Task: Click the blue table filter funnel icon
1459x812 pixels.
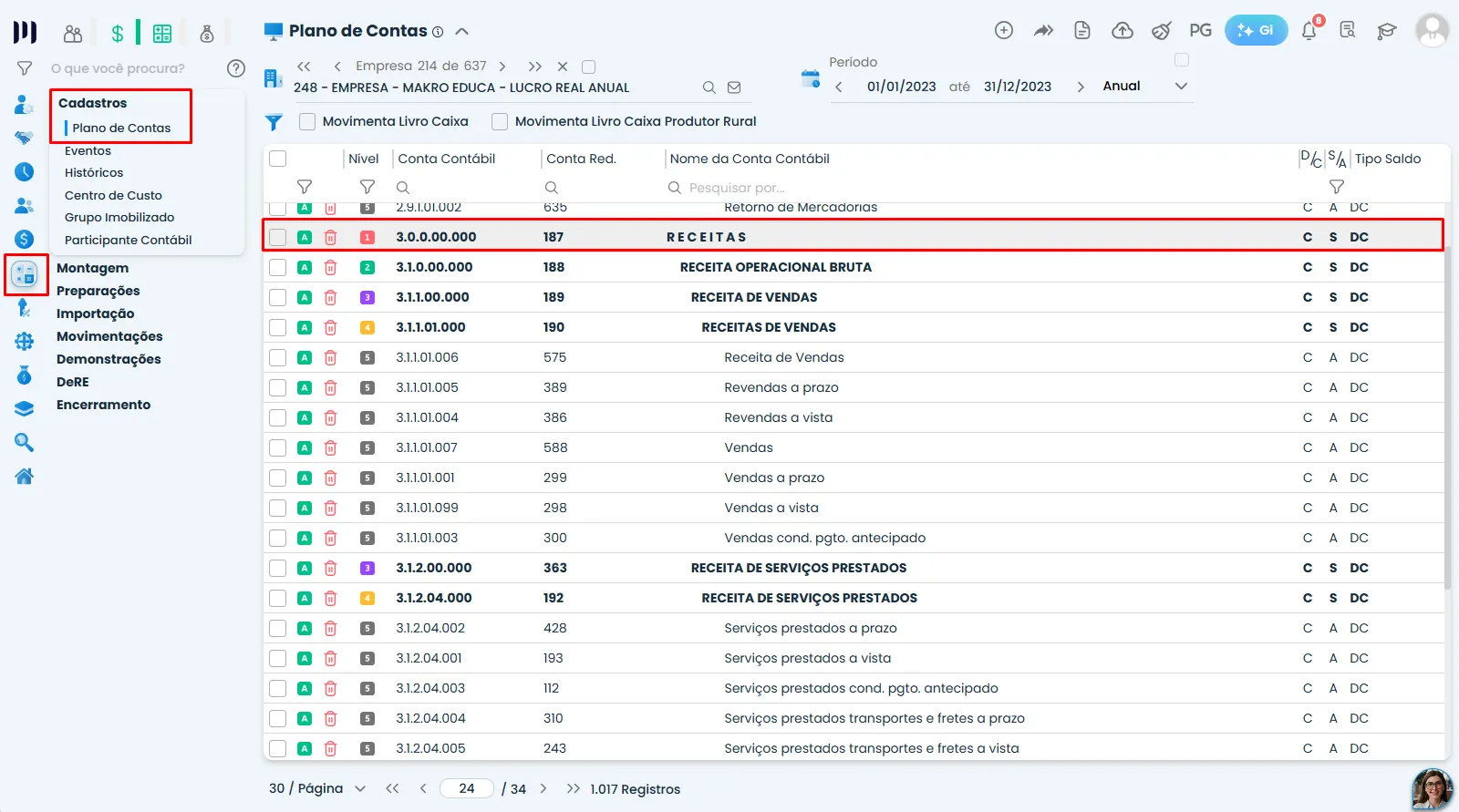Action: (274, 122)
